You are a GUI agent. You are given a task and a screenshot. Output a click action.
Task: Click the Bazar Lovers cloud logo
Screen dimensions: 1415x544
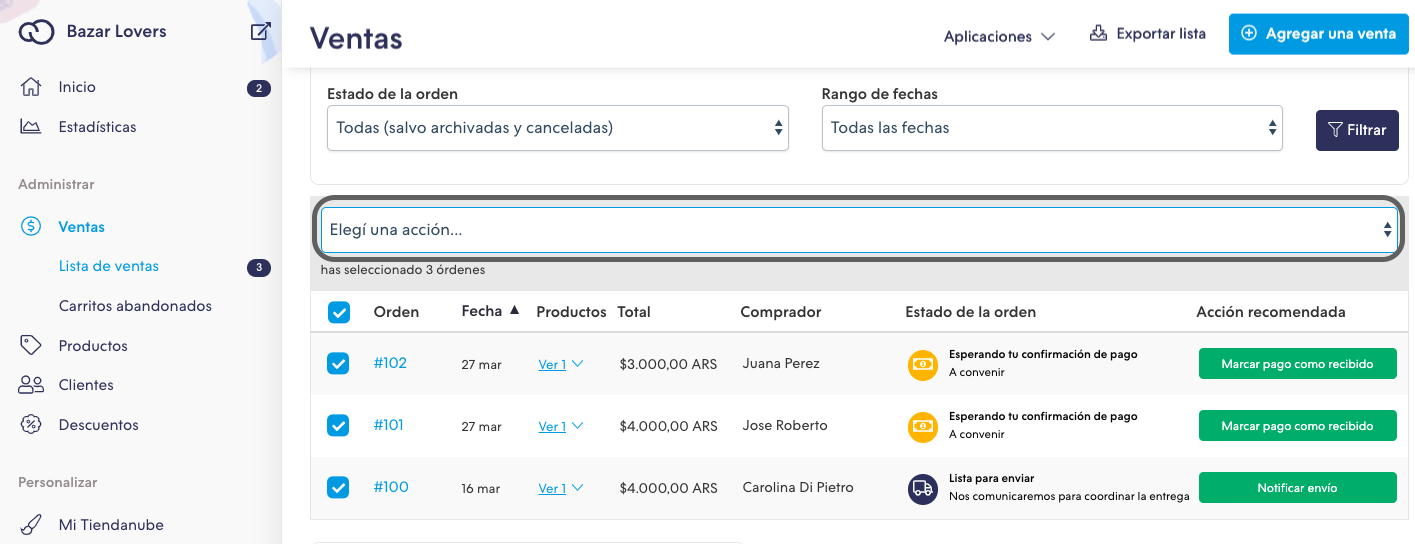[36, 32]
